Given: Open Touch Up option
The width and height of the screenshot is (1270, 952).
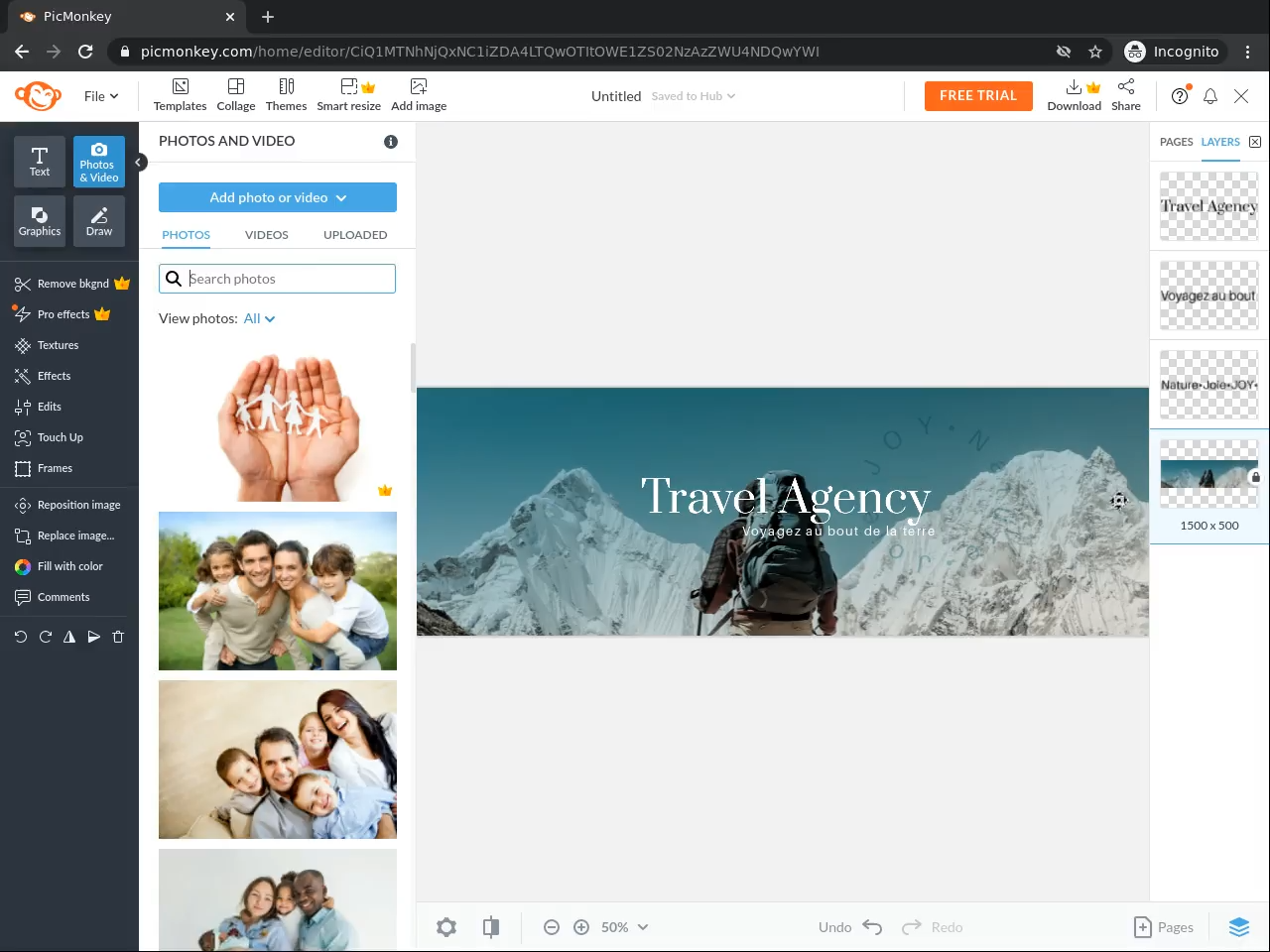Looking at the screenshot, I should [x=49, y=437].
